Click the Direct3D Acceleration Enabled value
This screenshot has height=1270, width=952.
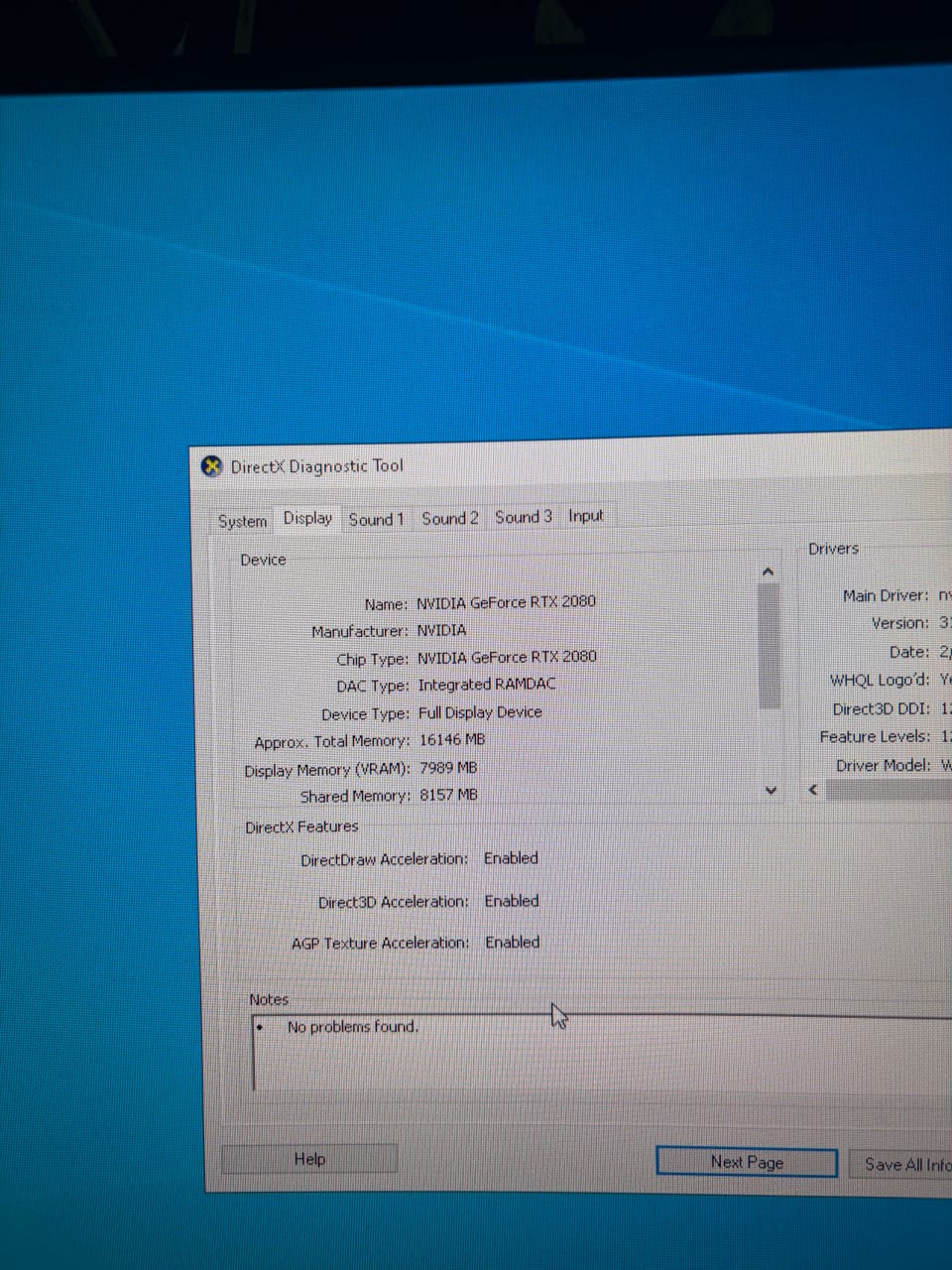coord(512,901)
